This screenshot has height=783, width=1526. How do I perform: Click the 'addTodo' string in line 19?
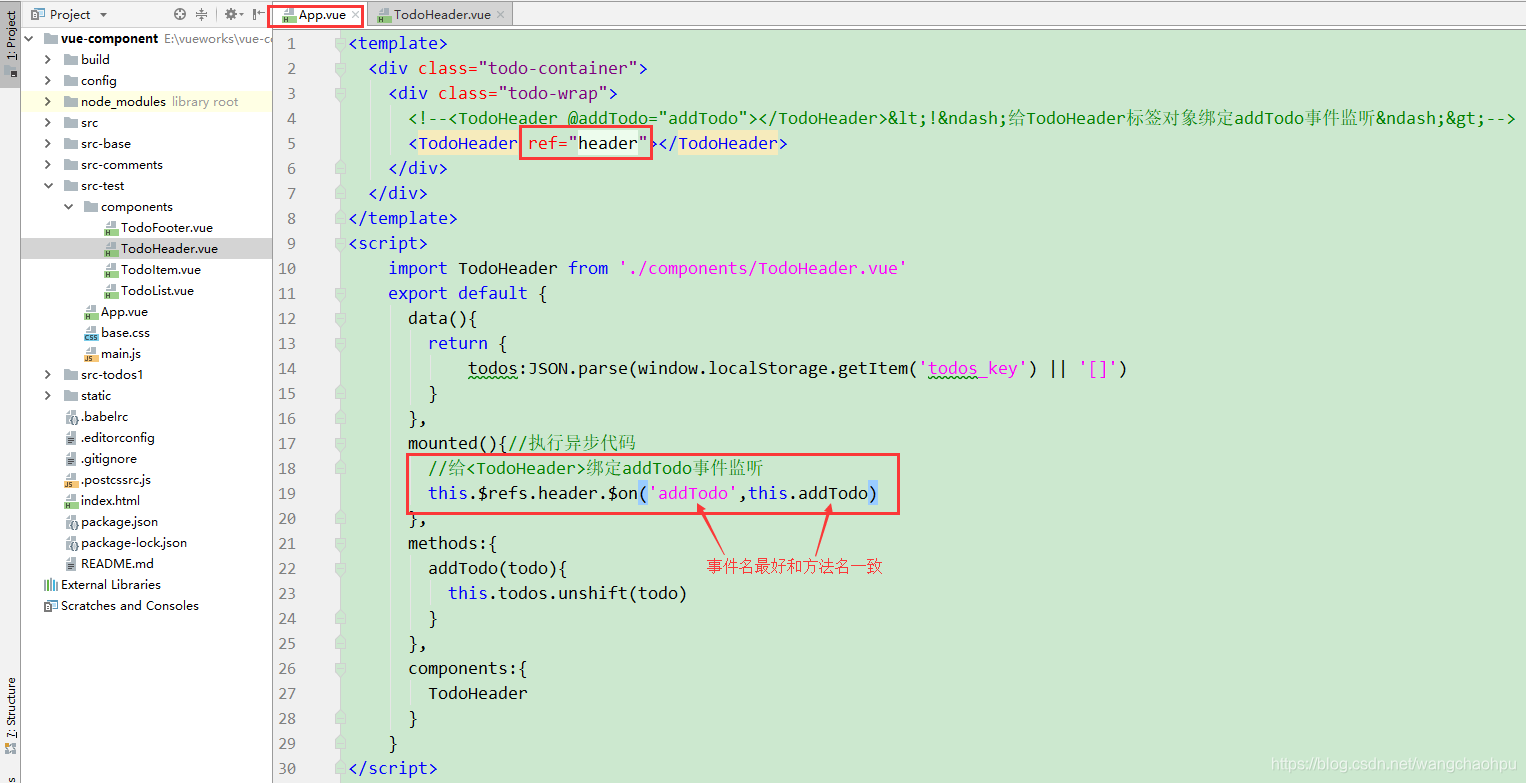(693, 493)
